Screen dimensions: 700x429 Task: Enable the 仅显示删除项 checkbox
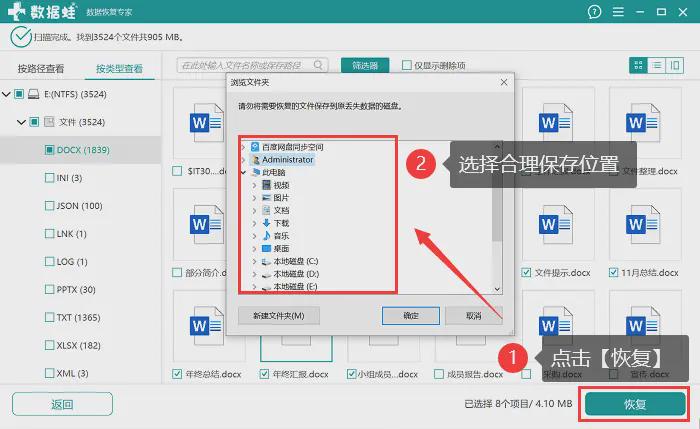[407, 65]
